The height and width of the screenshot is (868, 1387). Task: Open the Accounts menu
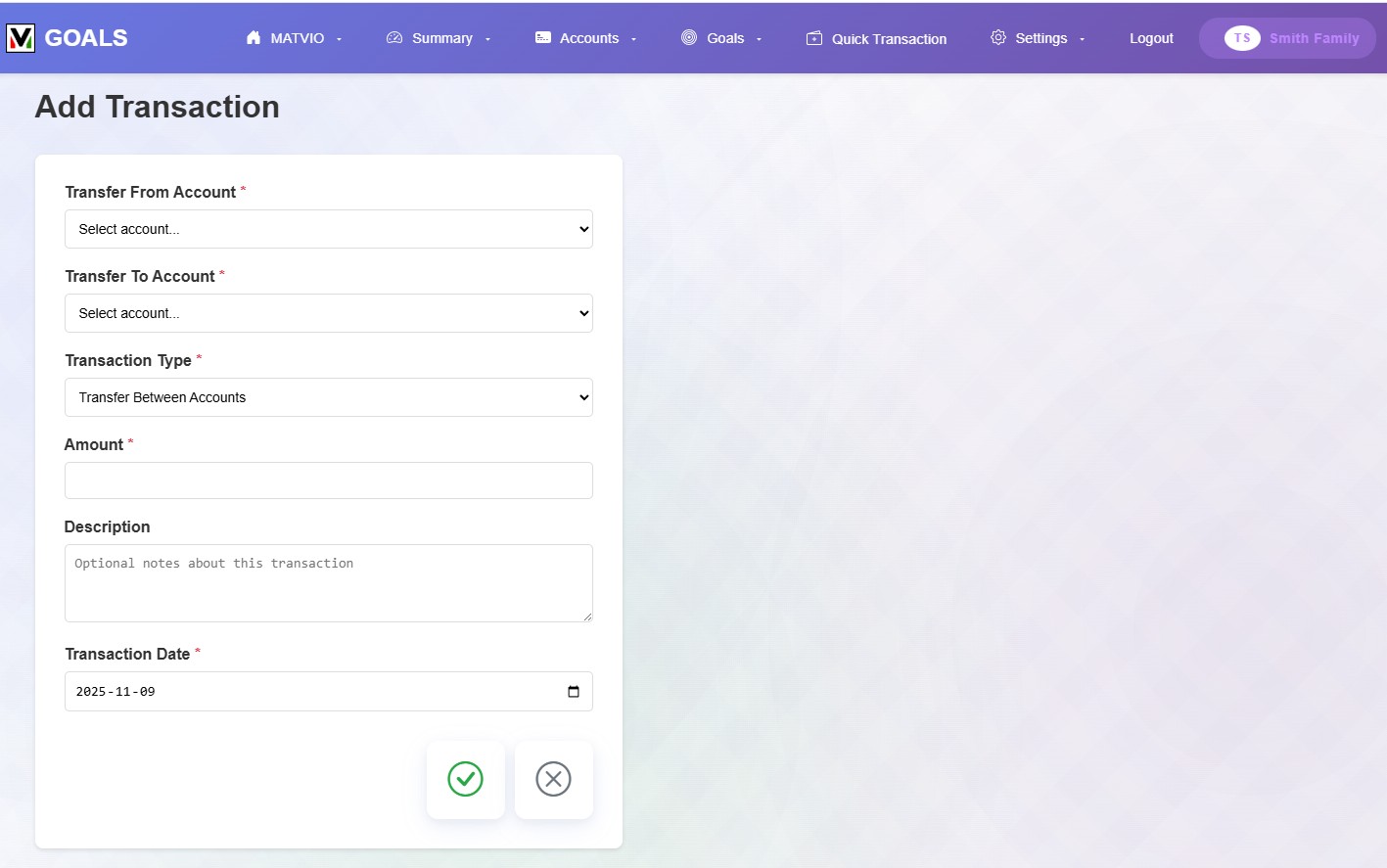click(588, 38)
